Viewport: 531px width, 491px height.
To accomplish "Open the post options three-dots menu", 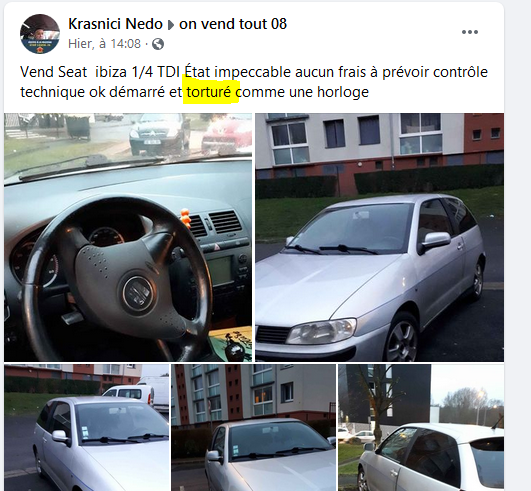I will point(470,32).
